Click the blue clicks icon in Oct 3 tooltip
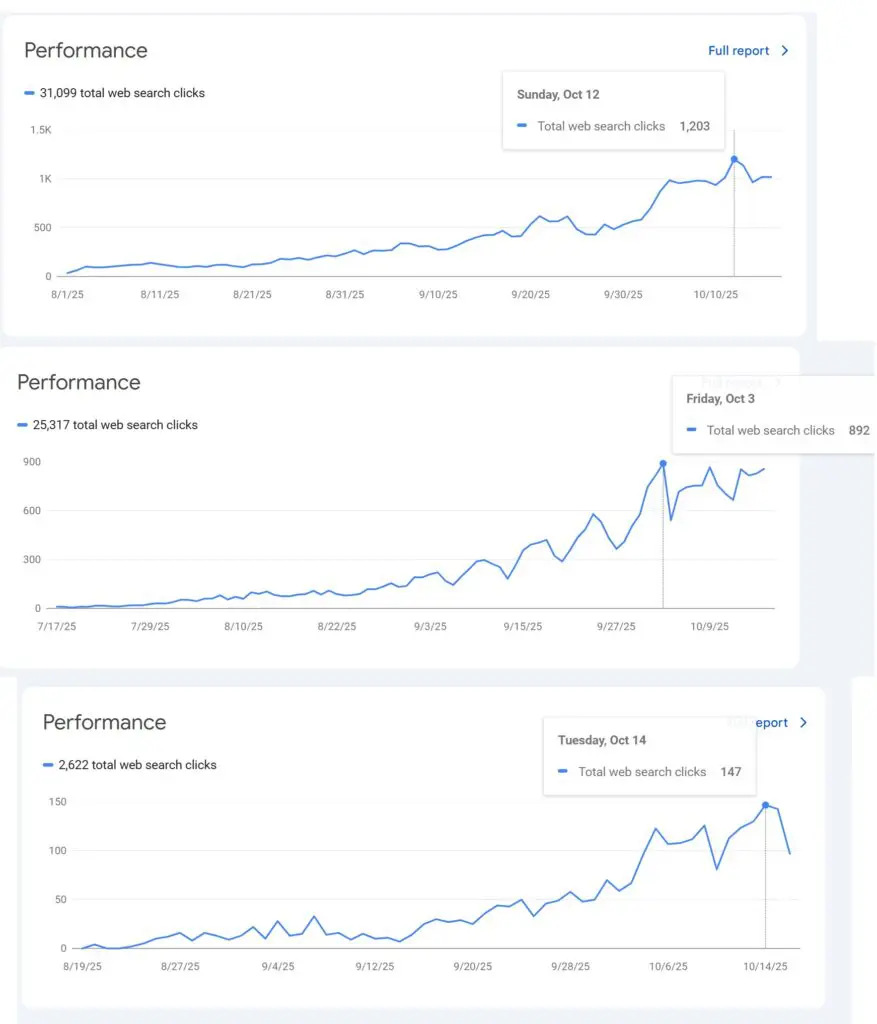This screenshot has width=877, height=1024. click(x=694, y=430)
